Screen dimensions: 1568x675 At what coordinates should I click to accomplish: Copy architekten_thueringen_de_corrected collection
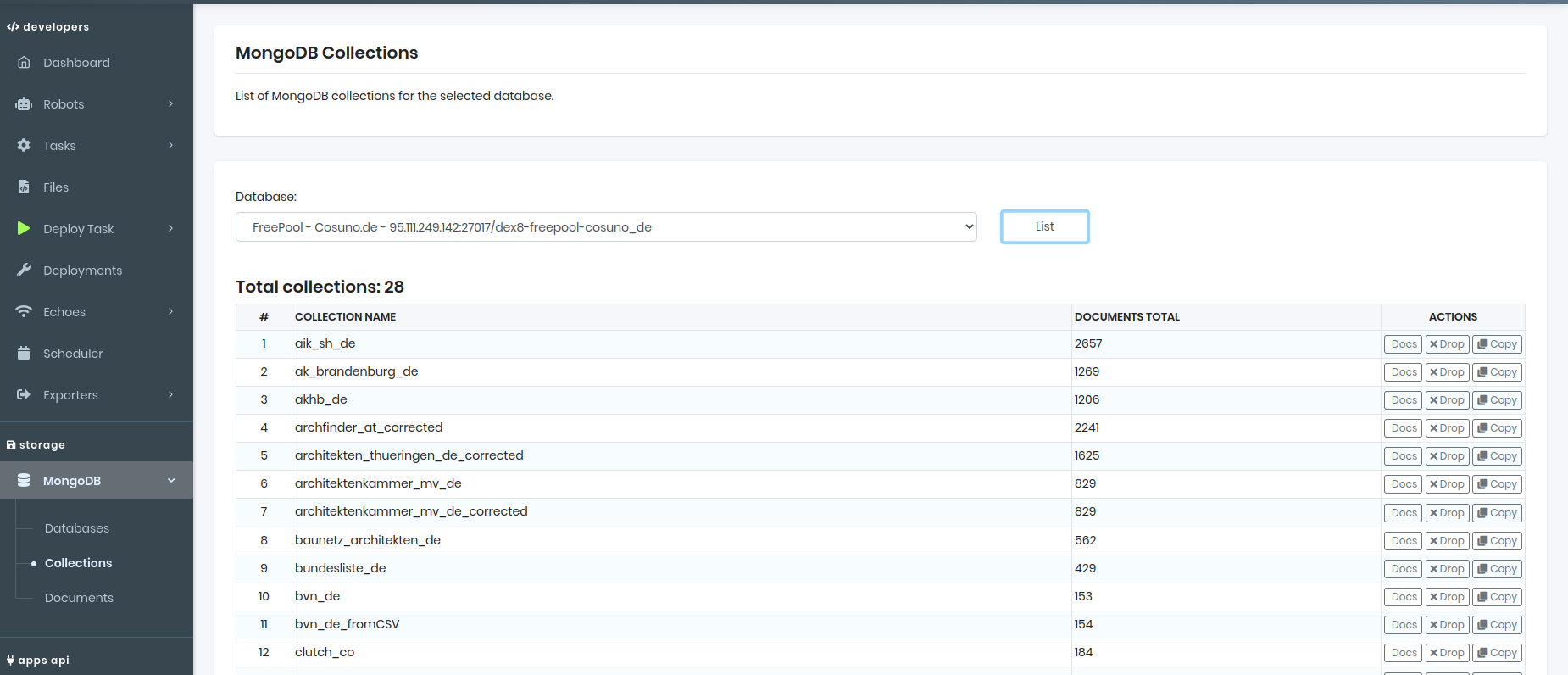[1497, 456]
